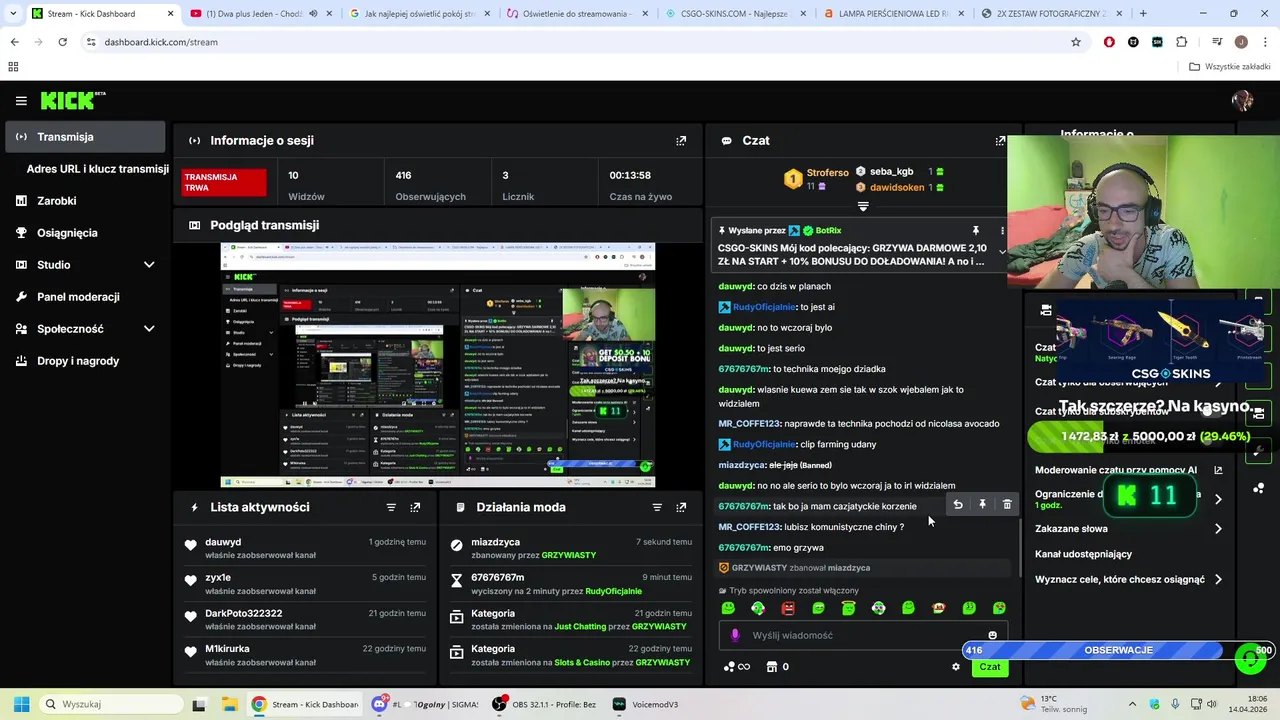Open Osiągnięcia in the sidebar
This screenshot has height=720, width=1280.
pyautogui.click(x=67, y=233)
